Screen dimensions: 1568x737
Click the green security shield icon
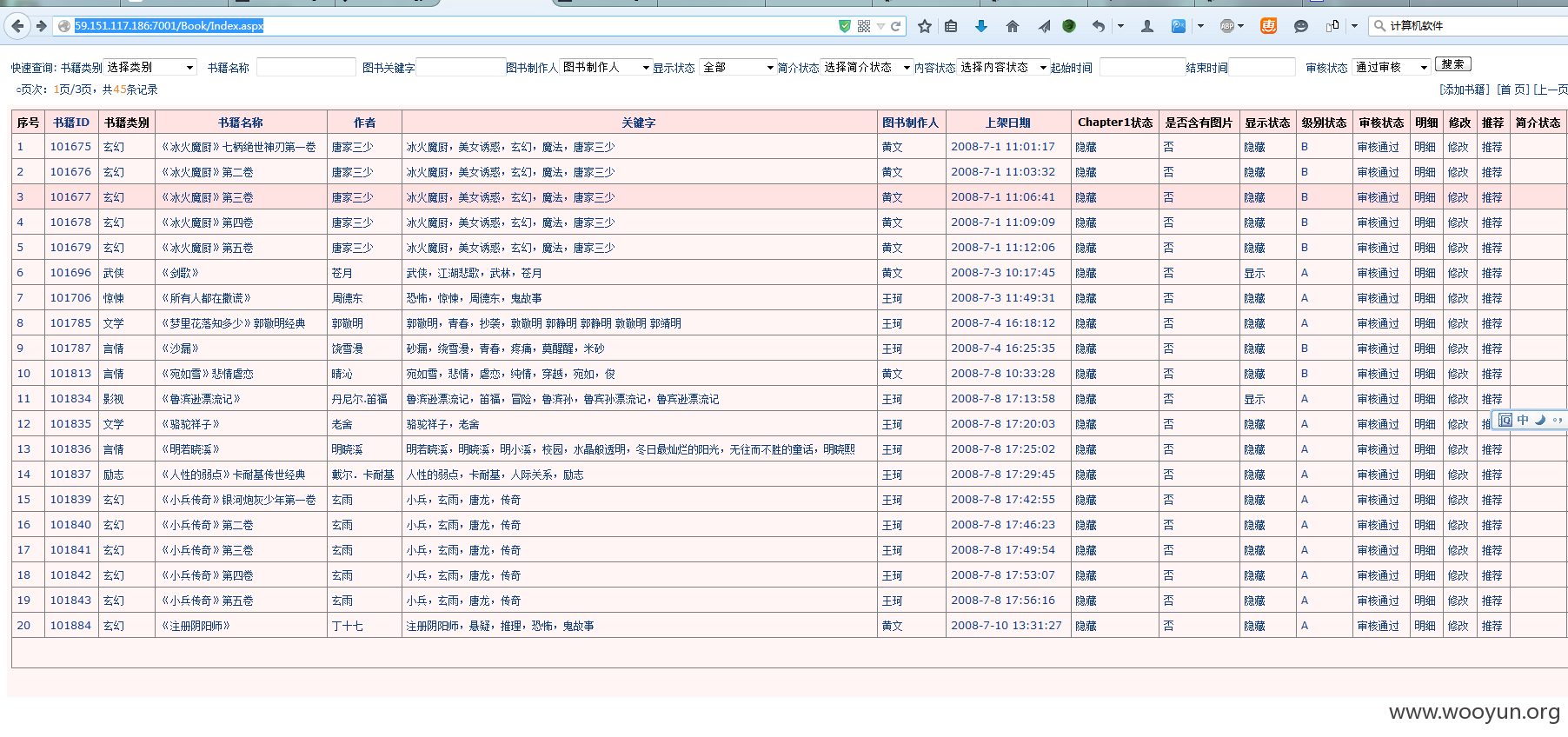[x=844, y=26]
